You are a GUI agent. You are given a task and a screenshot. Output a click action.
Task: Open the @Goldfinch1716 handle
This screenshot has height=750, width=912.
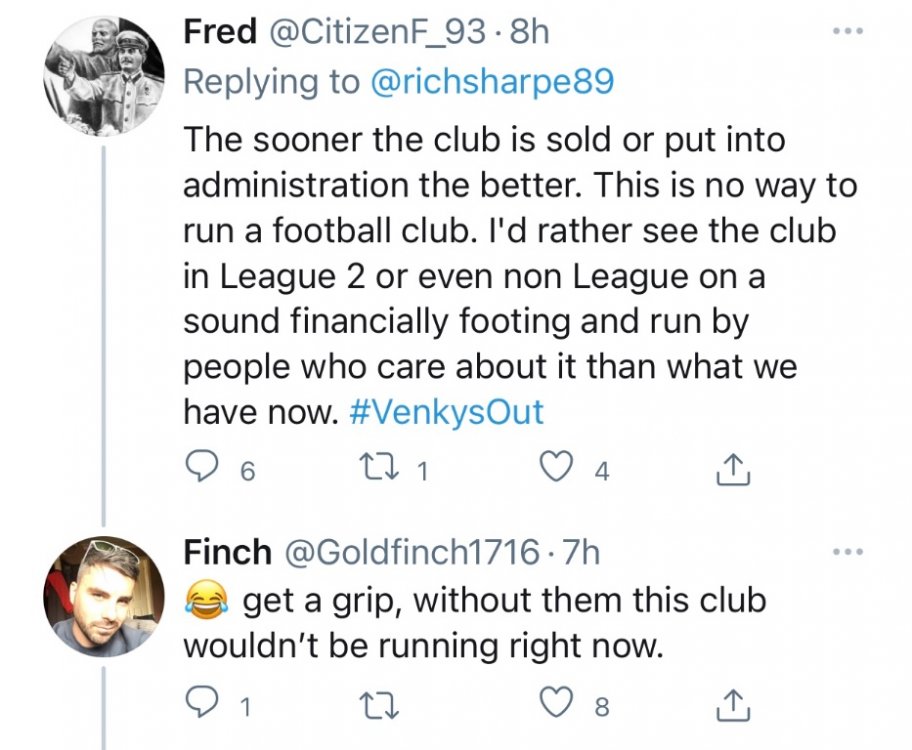click(415, 551)
